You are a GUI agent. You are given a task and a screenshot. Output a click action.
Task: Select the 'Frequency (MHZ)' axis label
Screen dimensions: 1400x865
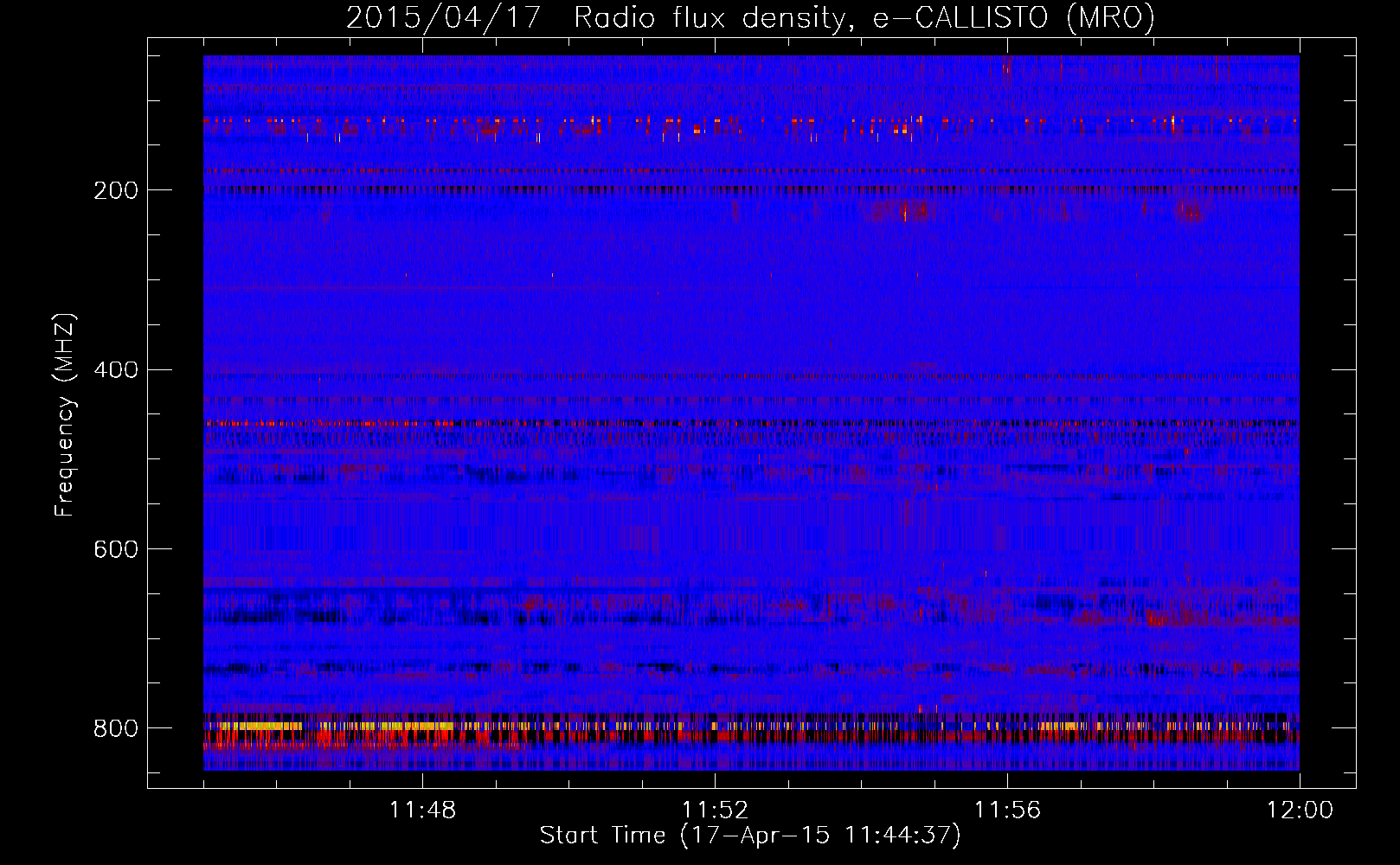tap(65, 415)
